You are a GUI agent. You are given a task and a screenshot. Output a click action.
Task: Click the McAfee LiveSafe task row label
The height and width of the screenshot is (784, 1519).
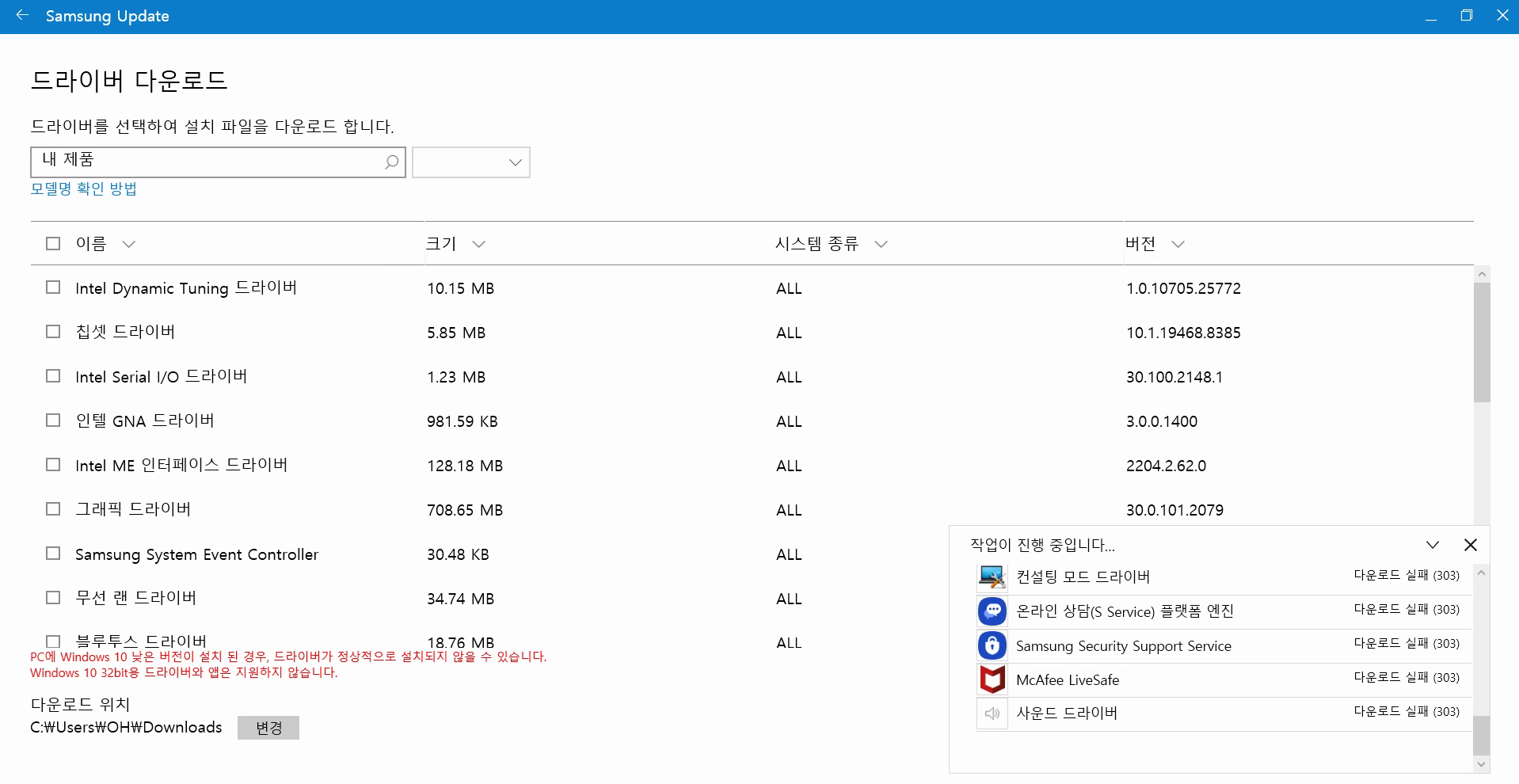click(x=1068, y=679)
